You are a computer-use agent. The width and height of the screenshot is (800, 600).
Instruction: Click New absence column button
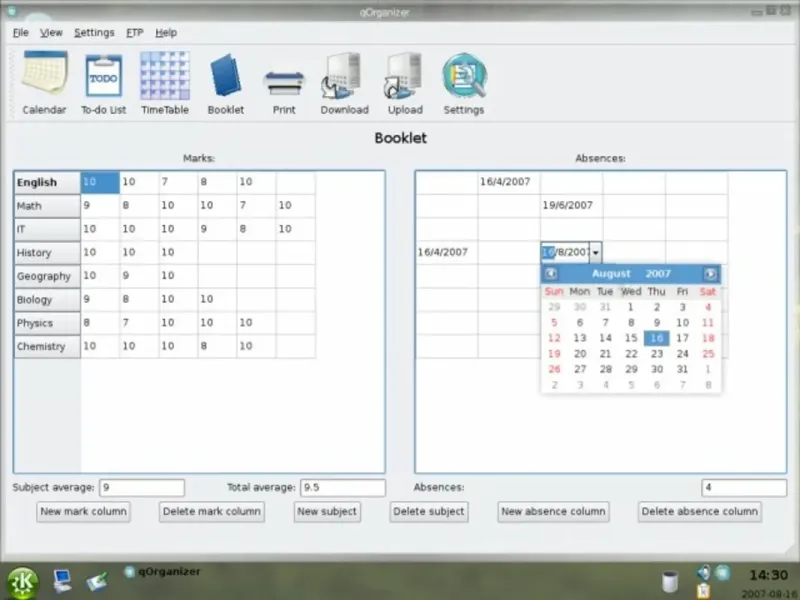pyautogui.click(x=554, y=512)
